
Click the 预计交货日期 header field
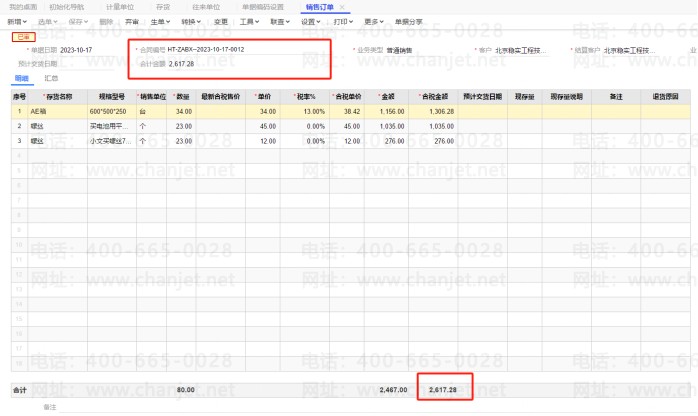89,64
